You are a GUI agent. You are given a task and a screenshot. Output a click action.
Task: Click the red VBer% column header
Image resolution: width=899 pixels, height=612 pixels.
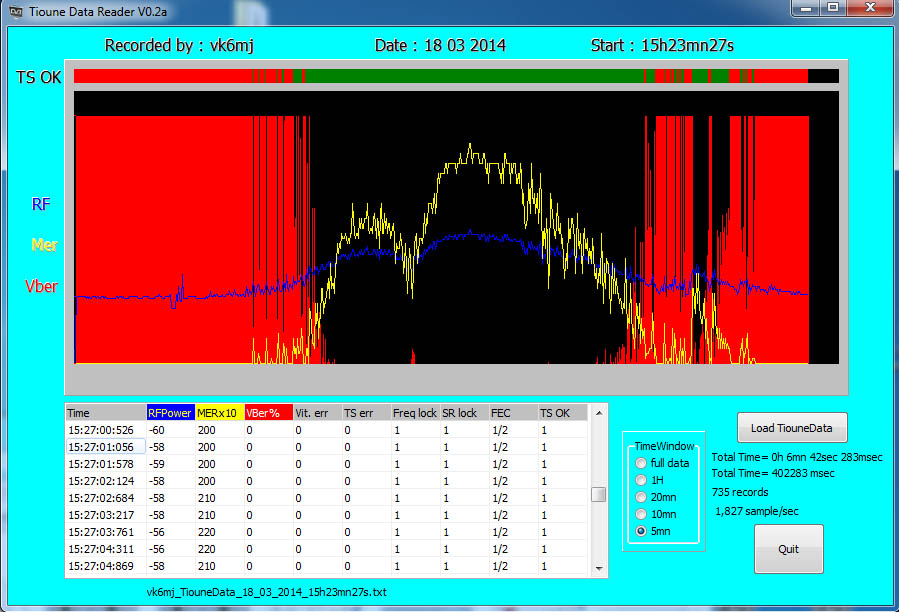(267, 413)
